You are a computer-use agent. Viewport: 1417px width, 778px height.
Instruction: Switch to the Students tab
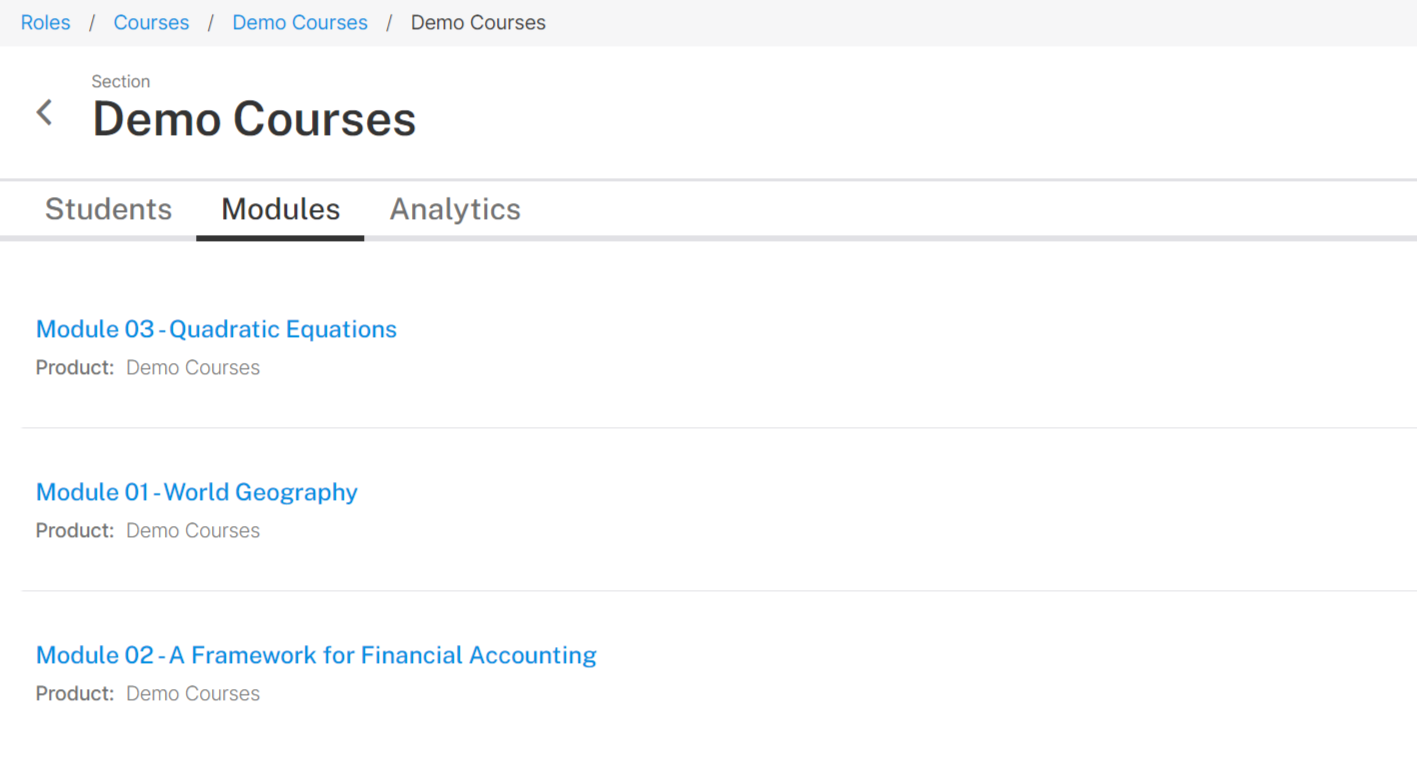pyautogui.click(x=108, y=209)
